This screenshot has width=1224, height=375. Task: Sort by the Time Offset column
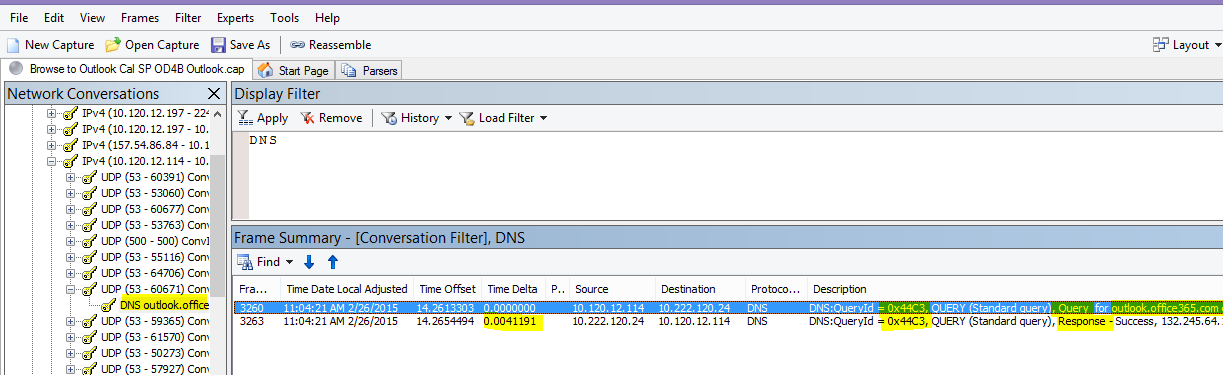click(447, 288)
